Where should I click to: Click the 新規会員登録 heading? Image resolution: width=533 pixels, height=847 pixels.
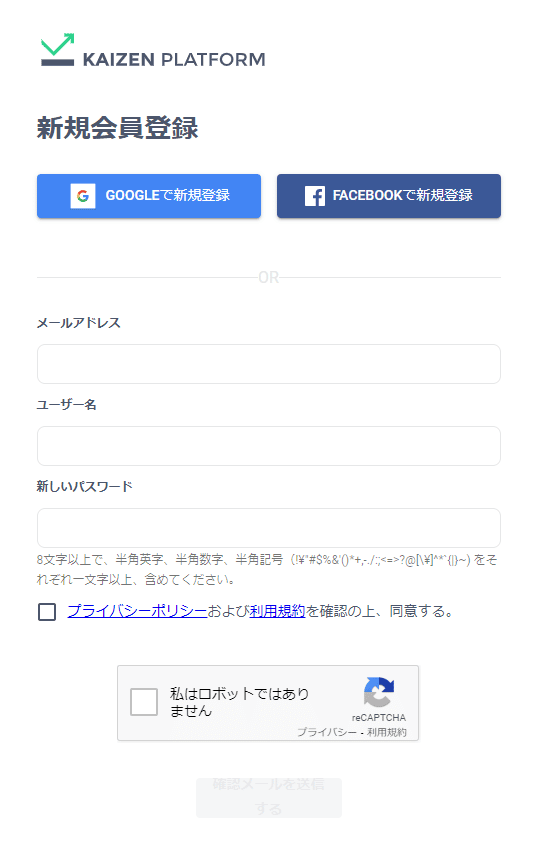118,129
